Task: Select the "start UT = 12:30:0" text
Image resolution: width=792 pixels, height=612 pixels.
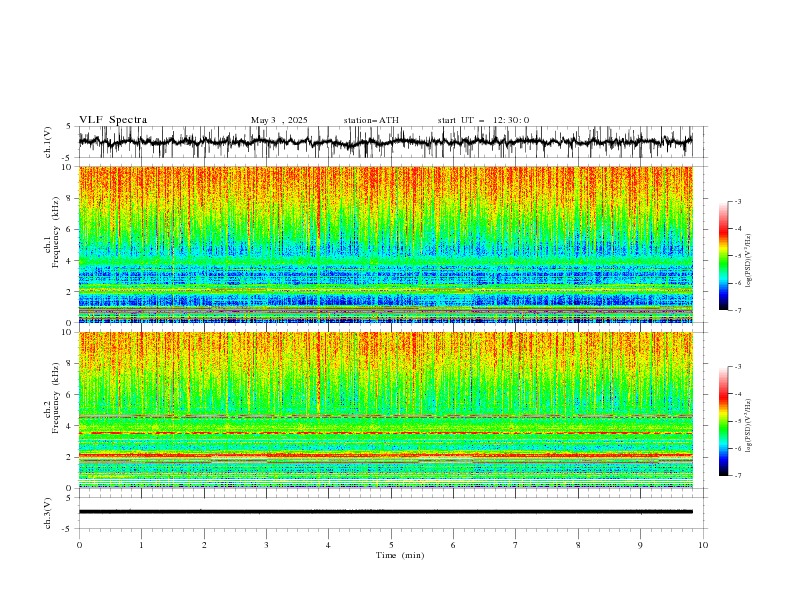Action: coord(483,120)
